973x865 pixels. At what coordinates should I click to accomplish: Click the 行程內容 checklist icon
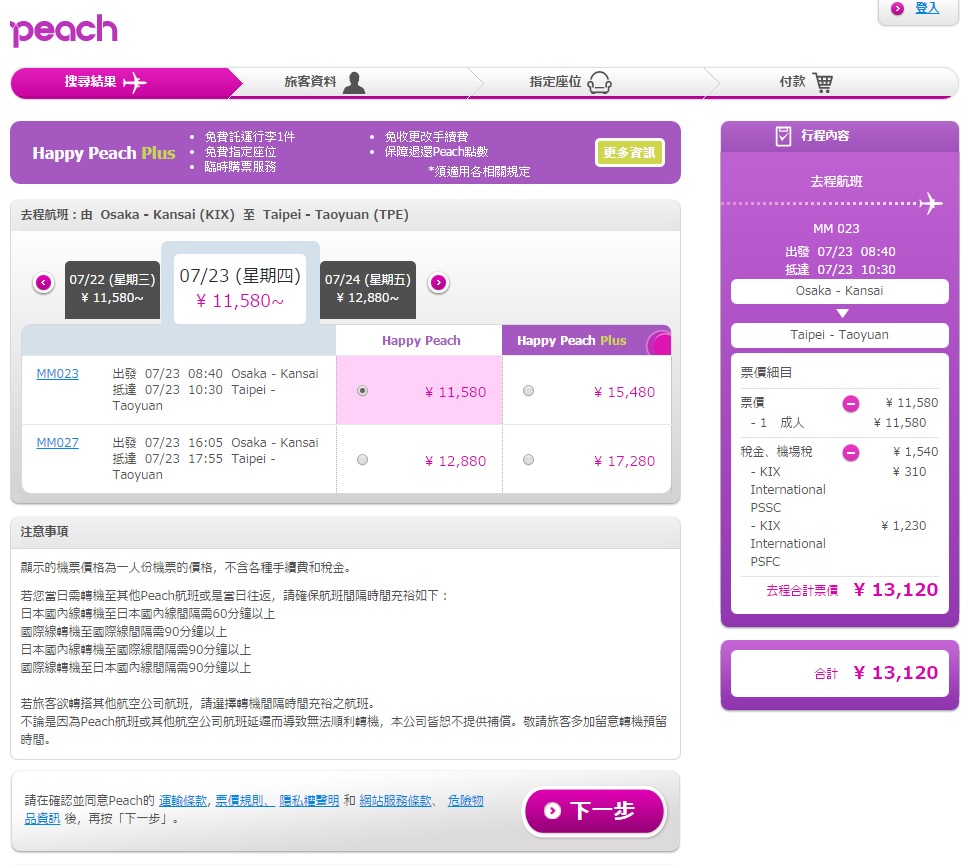(x=783, y=136)
